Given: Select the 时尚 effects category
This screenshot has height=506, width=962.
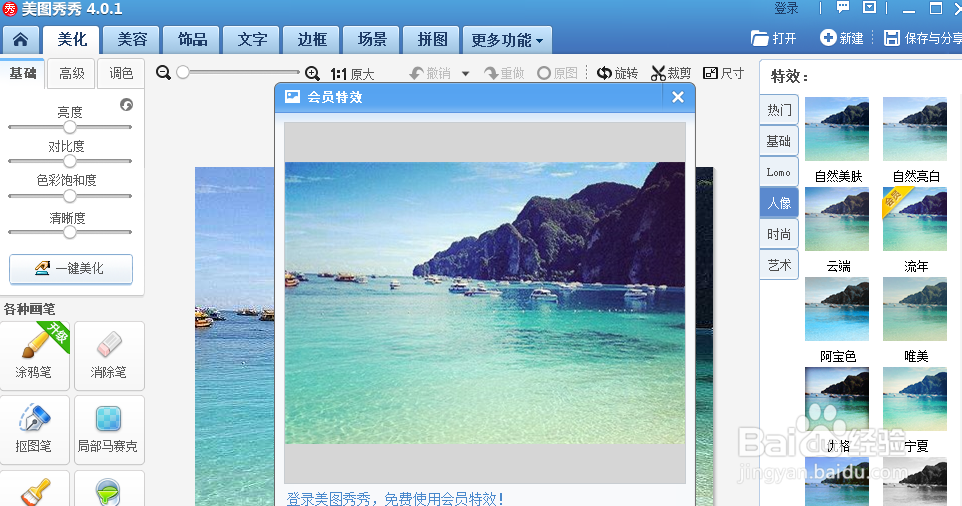Looking at the screenshot, I should pyautogui.click(x=779, y=234).
